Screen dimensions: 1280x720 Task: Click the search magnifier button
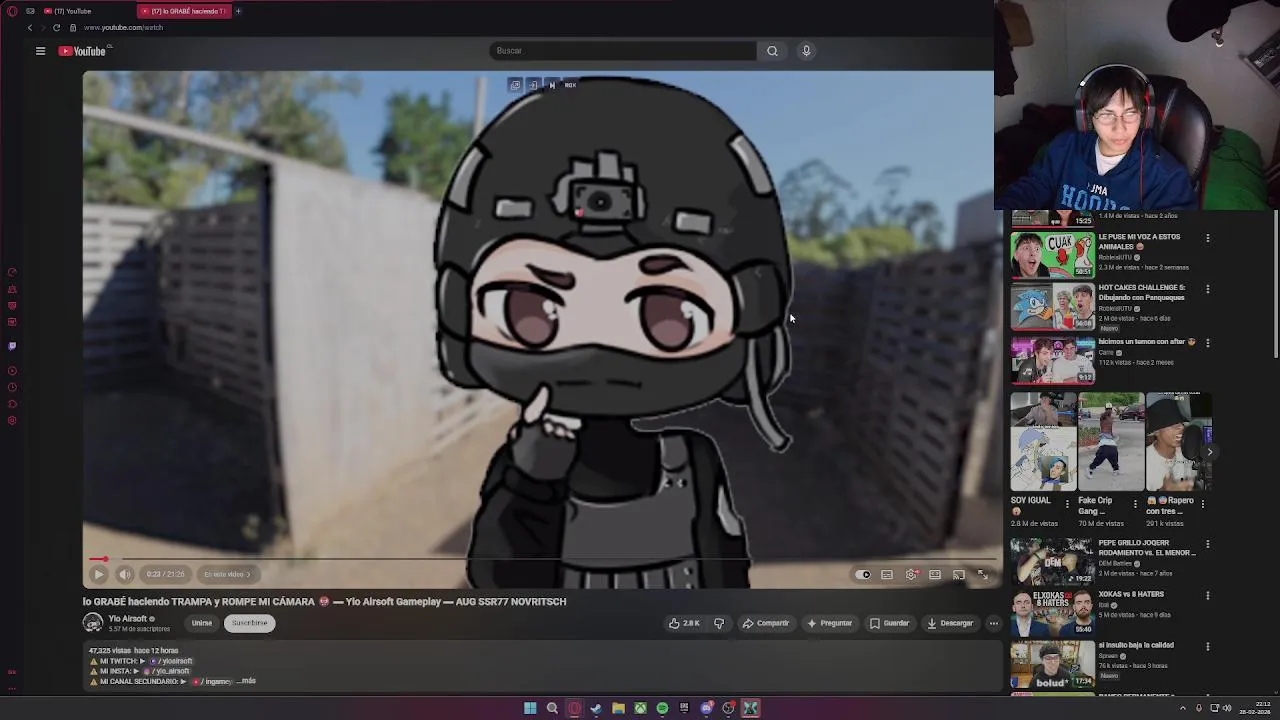772,51
